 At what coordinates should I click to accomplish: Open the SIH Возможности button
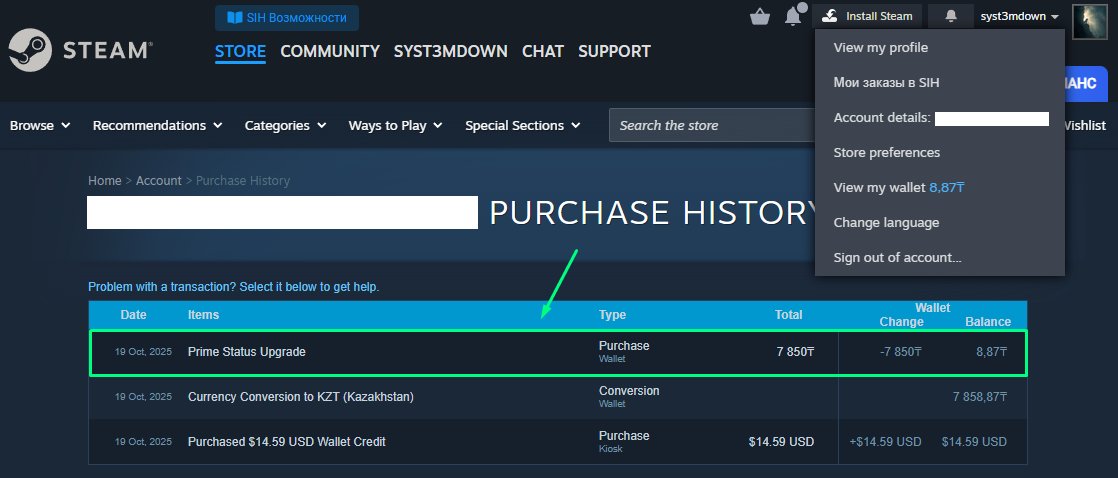coord(287,17)
